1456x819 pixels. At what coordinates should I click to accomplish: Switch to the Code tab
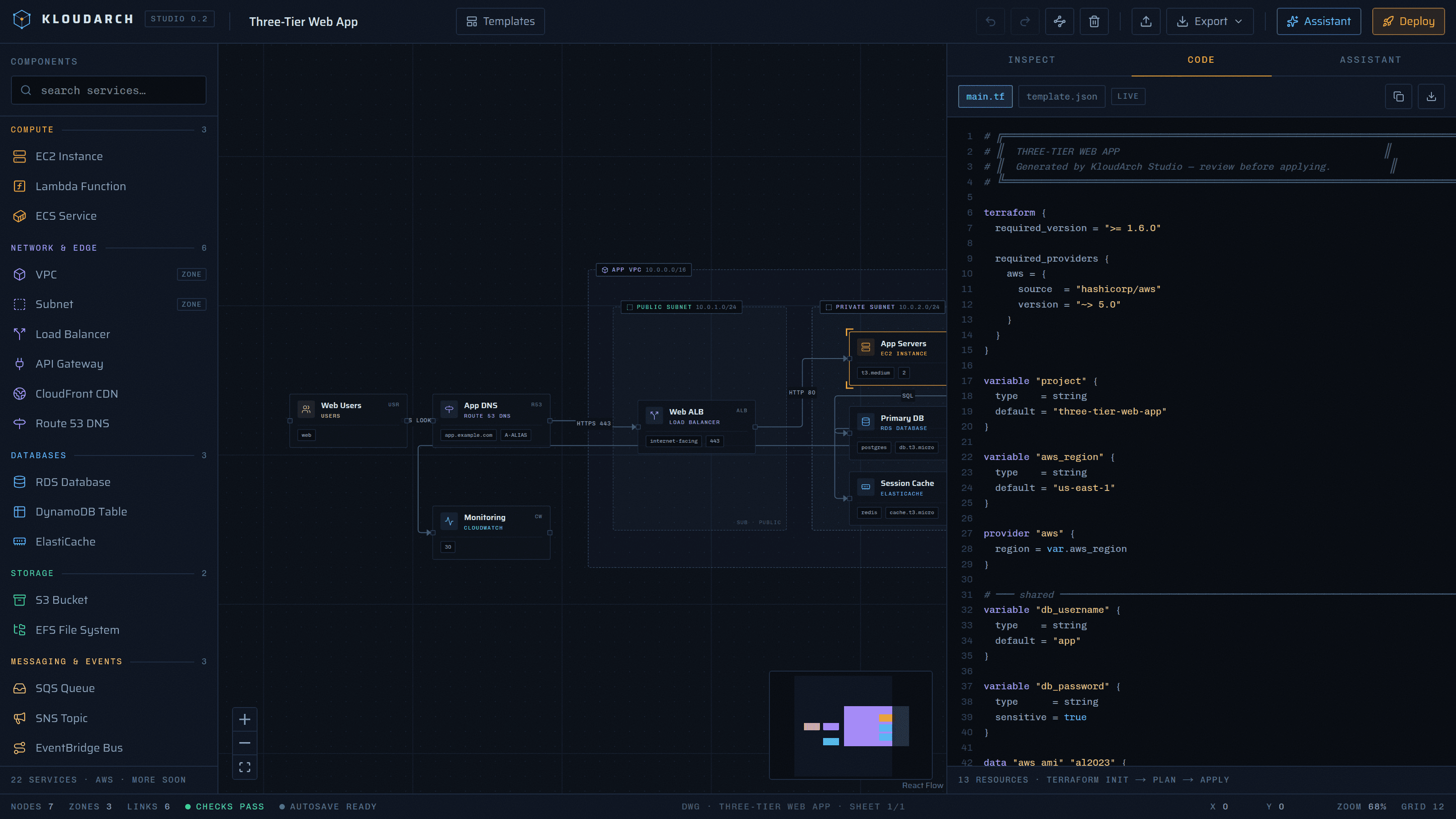(1201, 60)
